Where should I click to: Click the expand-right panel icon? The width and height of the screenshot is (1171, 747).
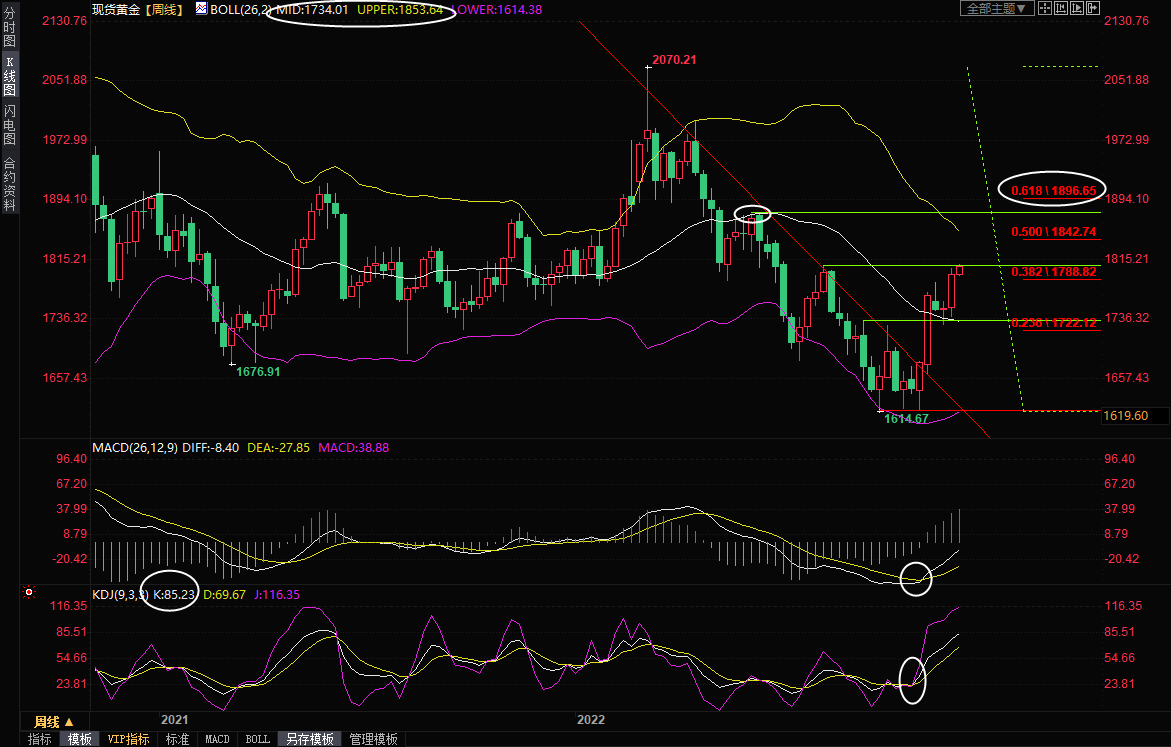[x=1093, y=8]
